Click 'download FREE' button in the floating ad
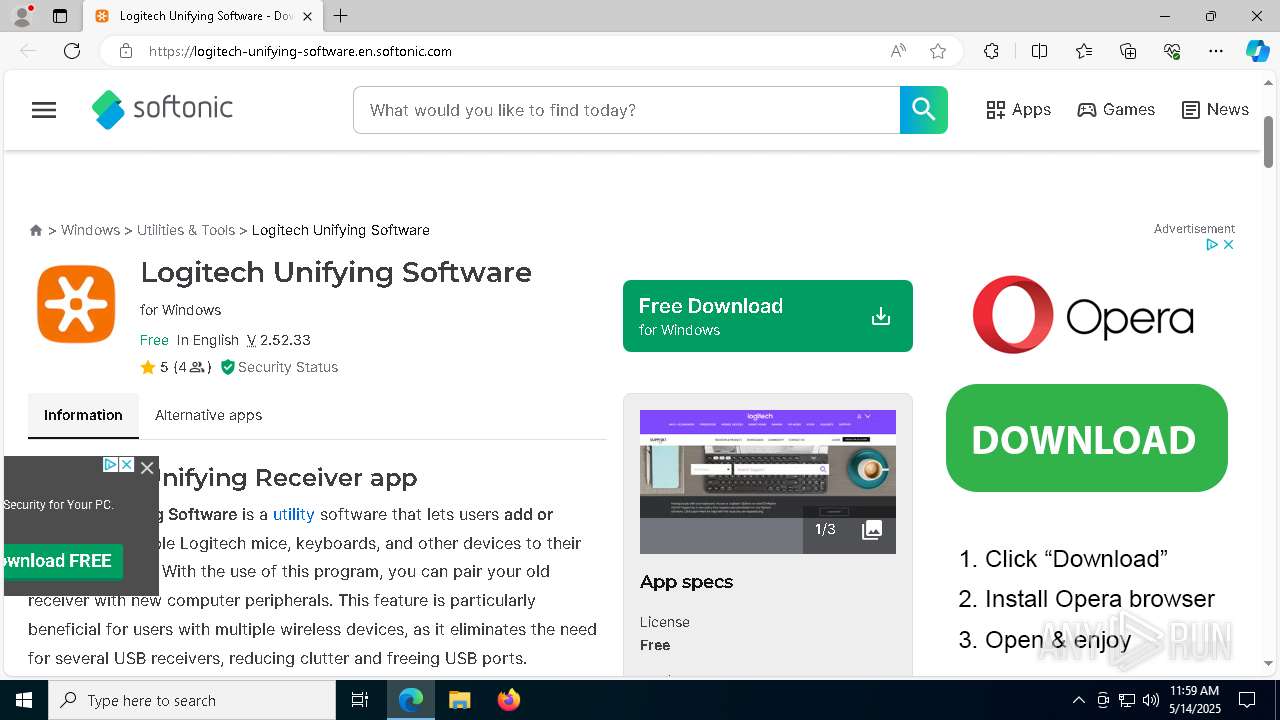This screenshot has width=1280, height=720. click(62, 561)
